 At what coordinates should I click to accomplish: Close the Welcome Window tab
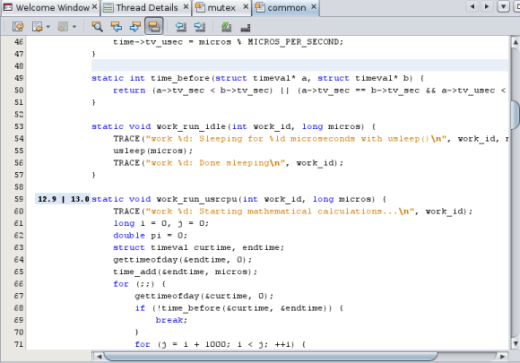click(x=95, y=7)
